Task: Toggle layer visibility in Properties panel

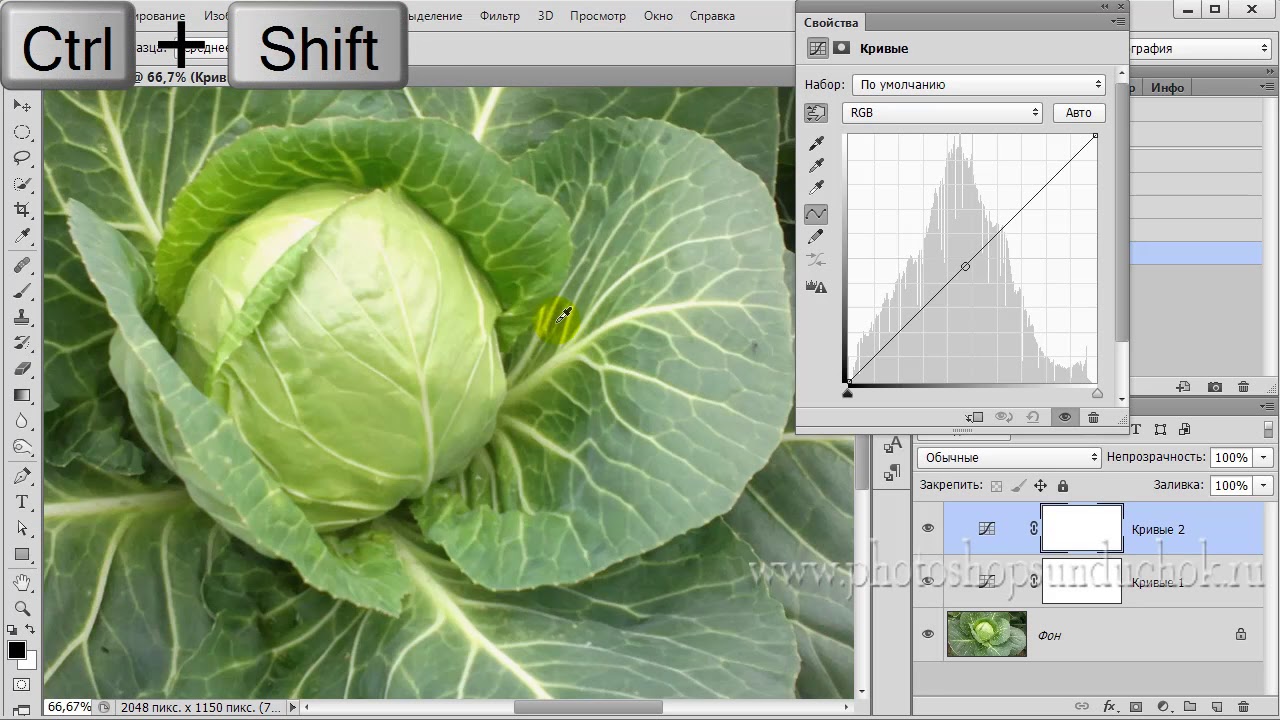Action: tap(1065, 417)
